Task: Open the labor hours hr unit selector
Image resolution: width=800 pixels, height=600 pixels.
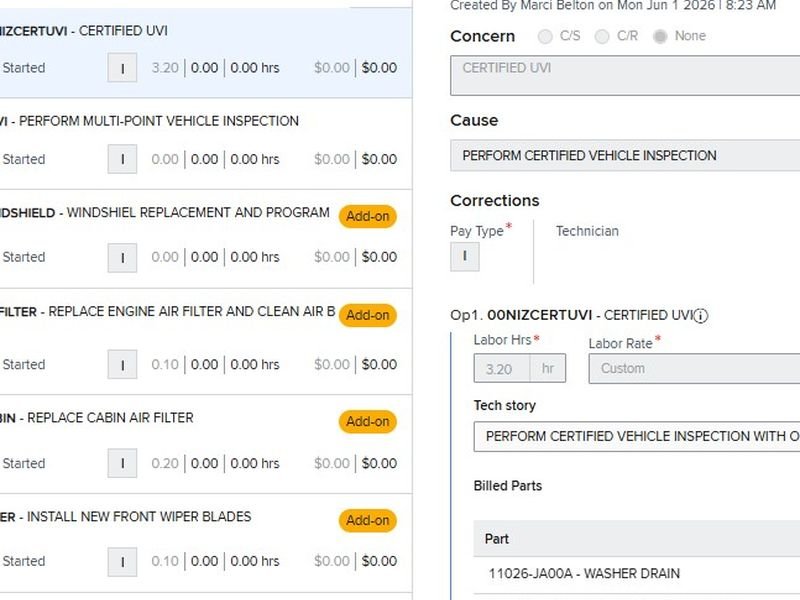Action: [x=548, y=368]
